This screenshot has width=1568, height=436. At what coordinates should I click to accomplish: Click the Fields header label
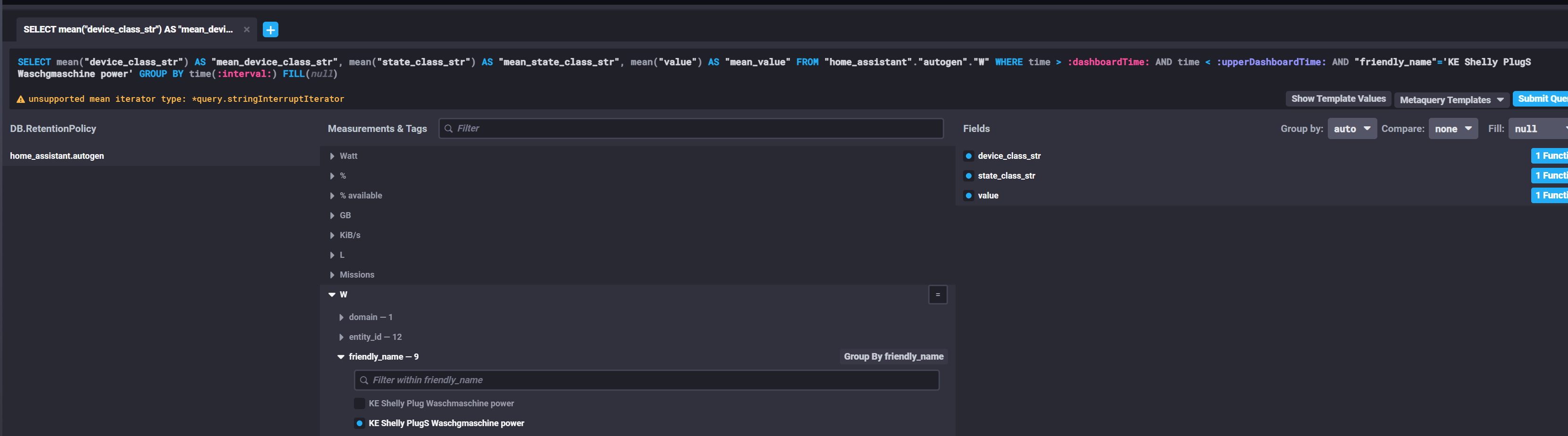[976, 128]
